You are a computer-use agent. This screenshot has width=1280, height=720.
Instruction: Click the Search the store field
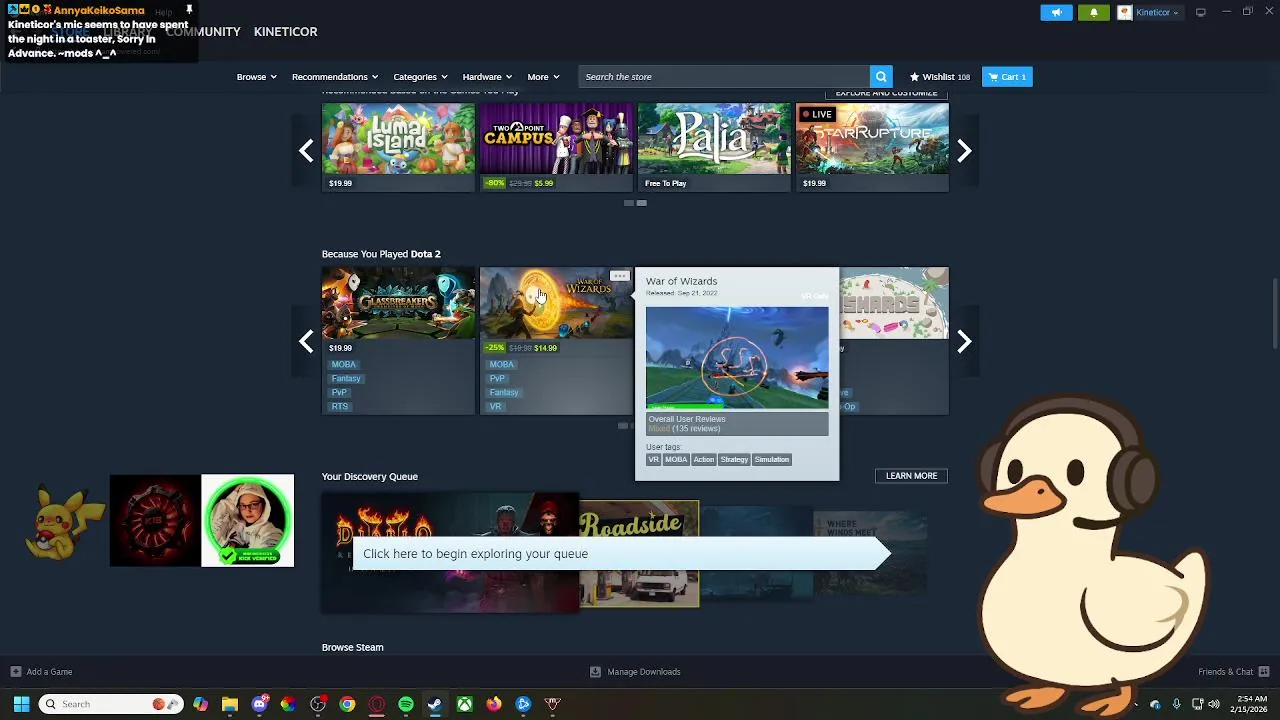[725, 77]
